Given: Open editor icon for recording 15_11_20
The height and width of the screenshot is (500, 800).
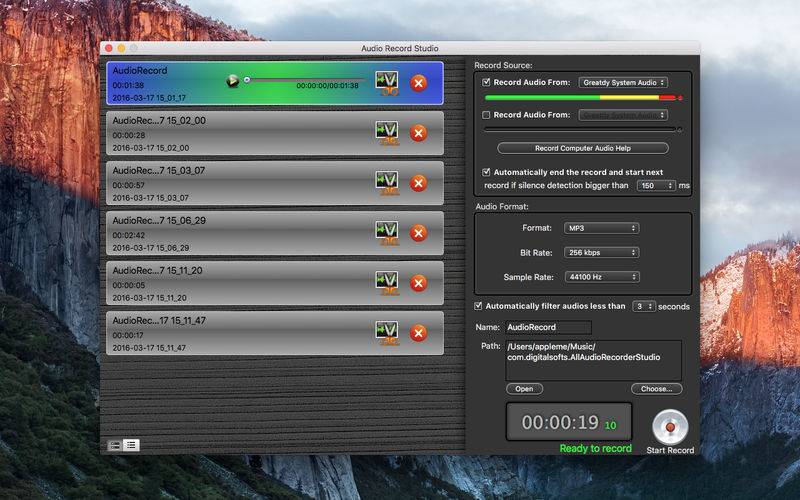Looking at the screenshot, I should (387, 283).
